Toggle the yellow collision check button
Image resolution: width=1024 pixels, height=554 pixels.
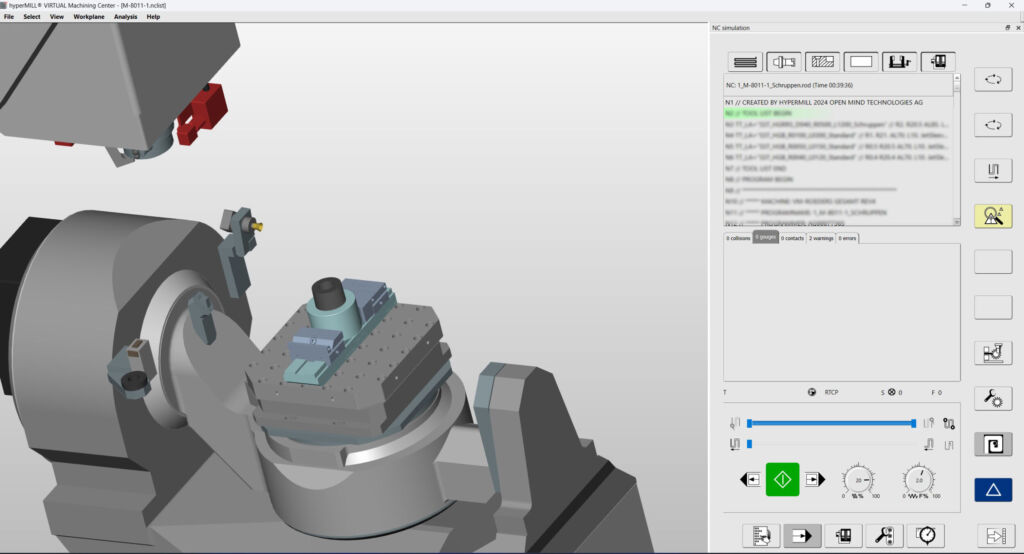[993, 216]
